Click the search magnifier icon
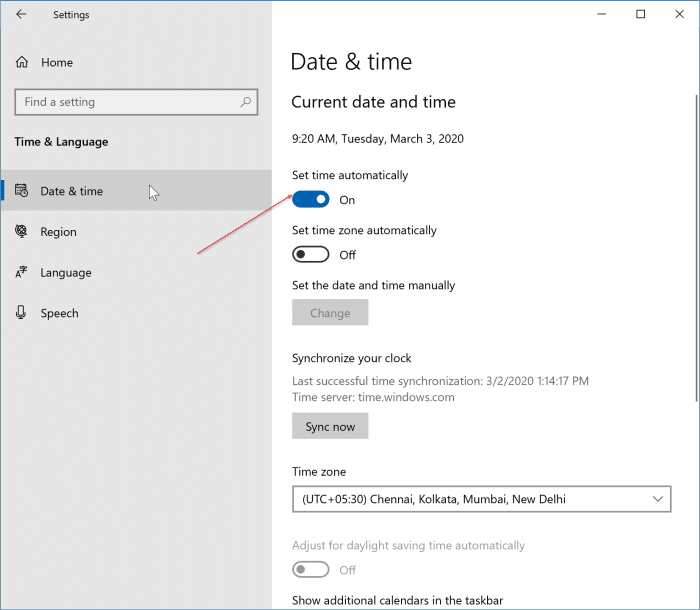Viewport: 700px width, 610px height. click(x=246, y=102)
